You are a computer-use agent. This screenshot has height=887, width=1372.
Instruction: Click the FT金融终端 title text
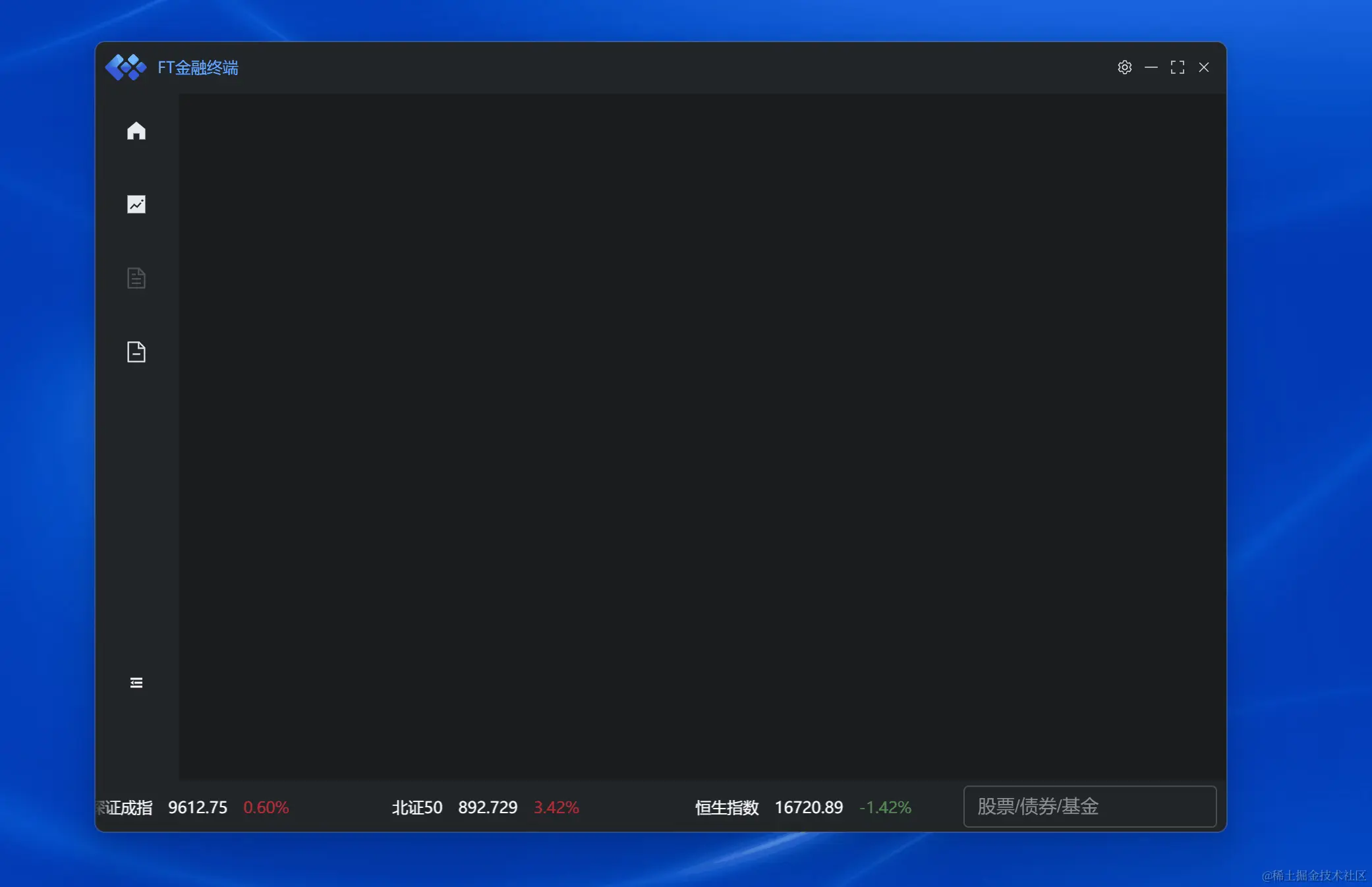pos(198,67)
